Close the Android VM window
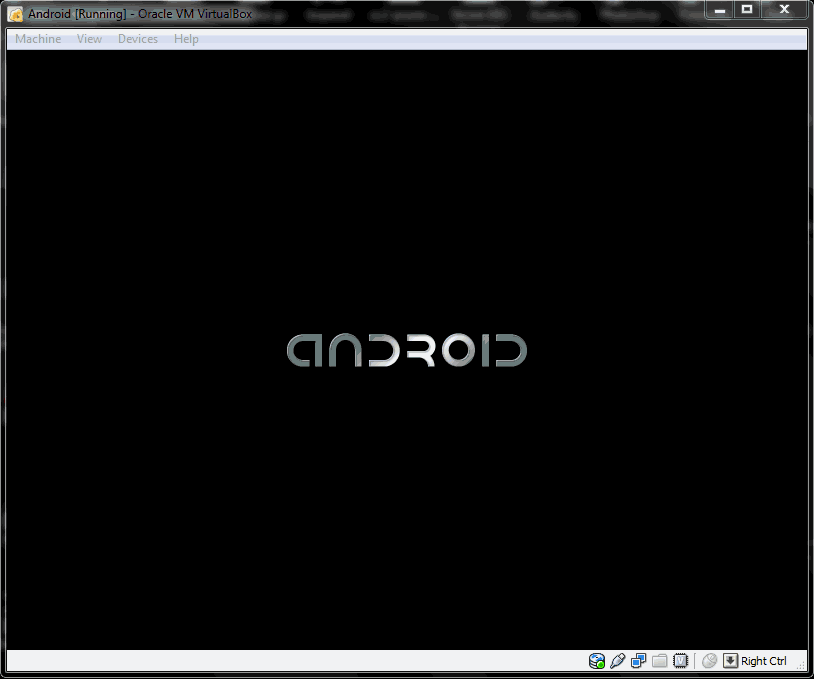814x679 pixels. 784,10
